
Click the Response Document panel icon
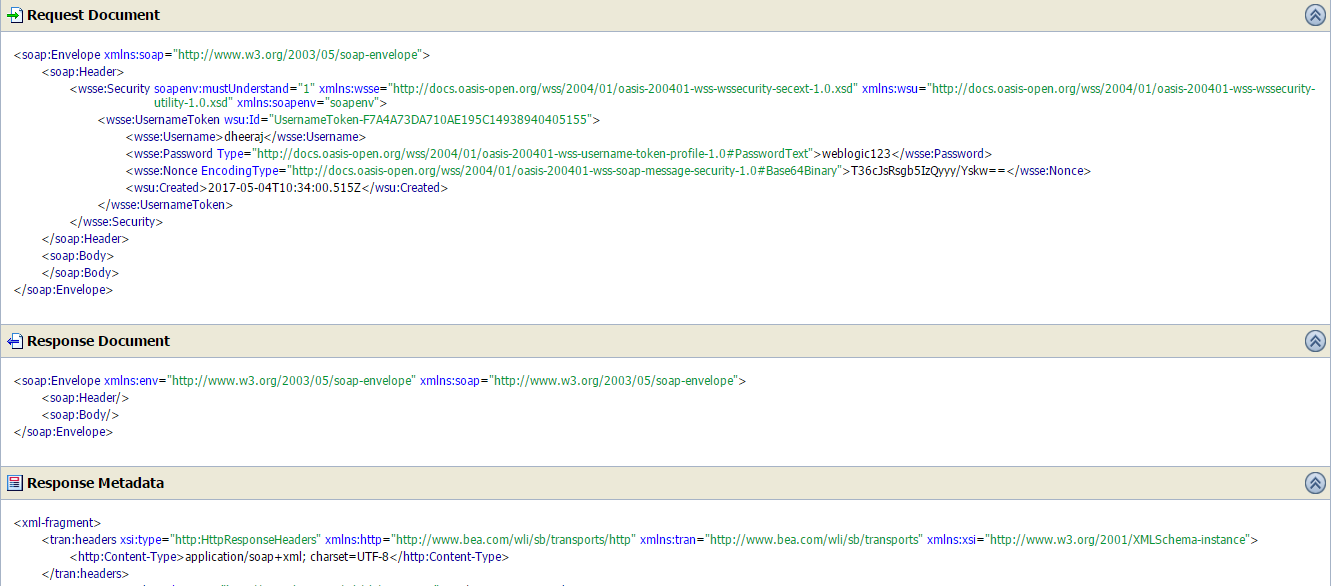pos(14,340)
